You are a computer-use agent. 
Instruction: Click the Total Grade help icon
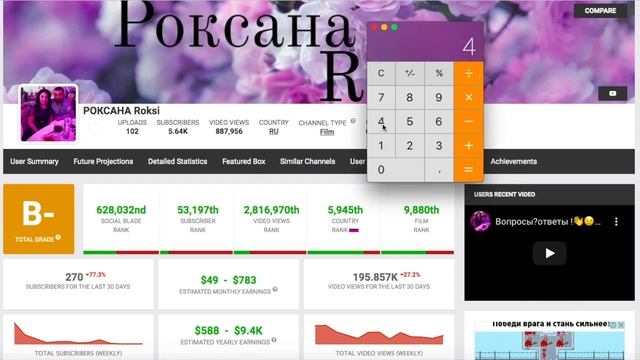(x=58, y=237)
